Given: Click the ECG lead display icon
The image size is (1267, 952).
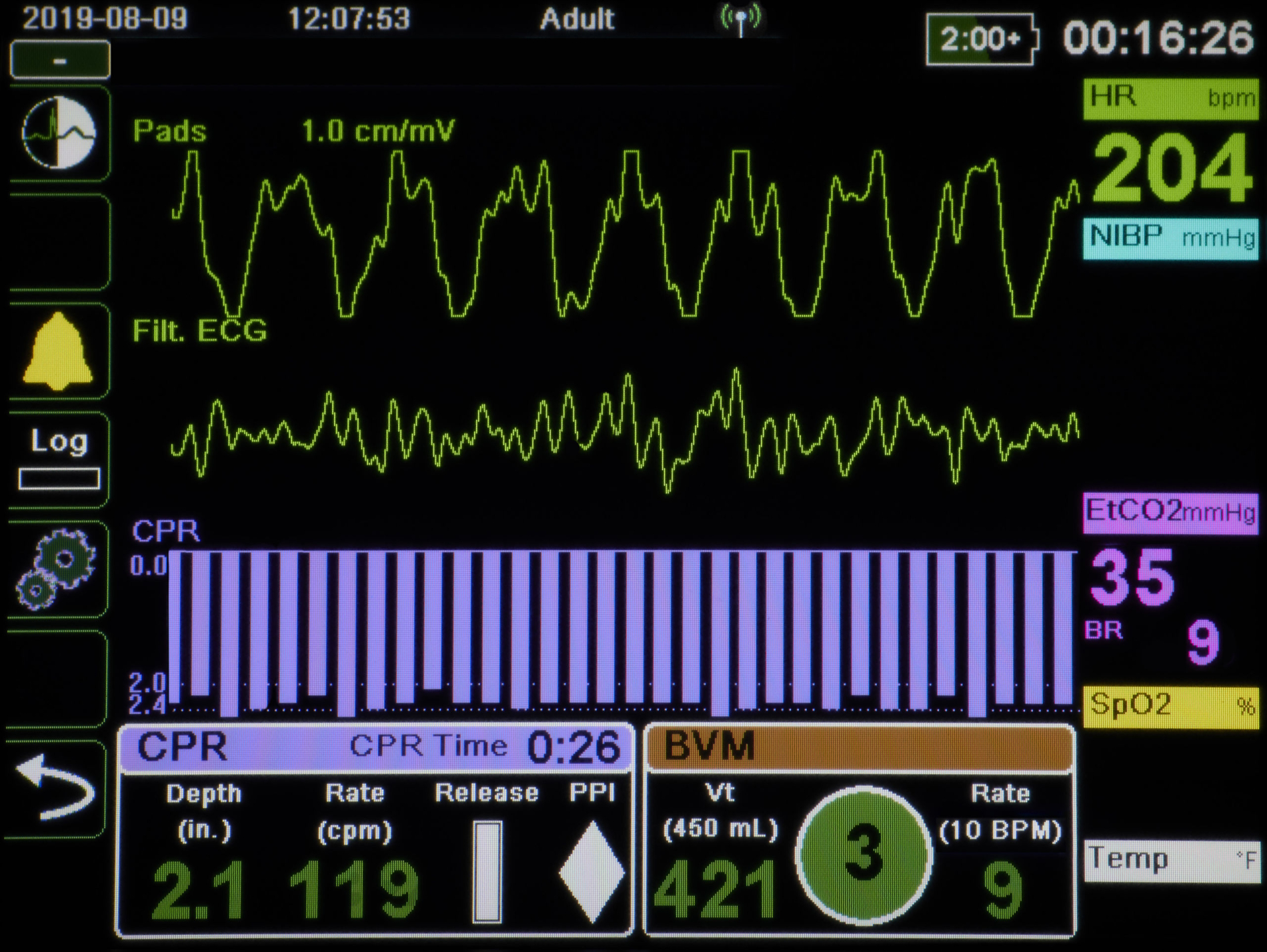Looking at the screenshot, I should coord(59,132).
